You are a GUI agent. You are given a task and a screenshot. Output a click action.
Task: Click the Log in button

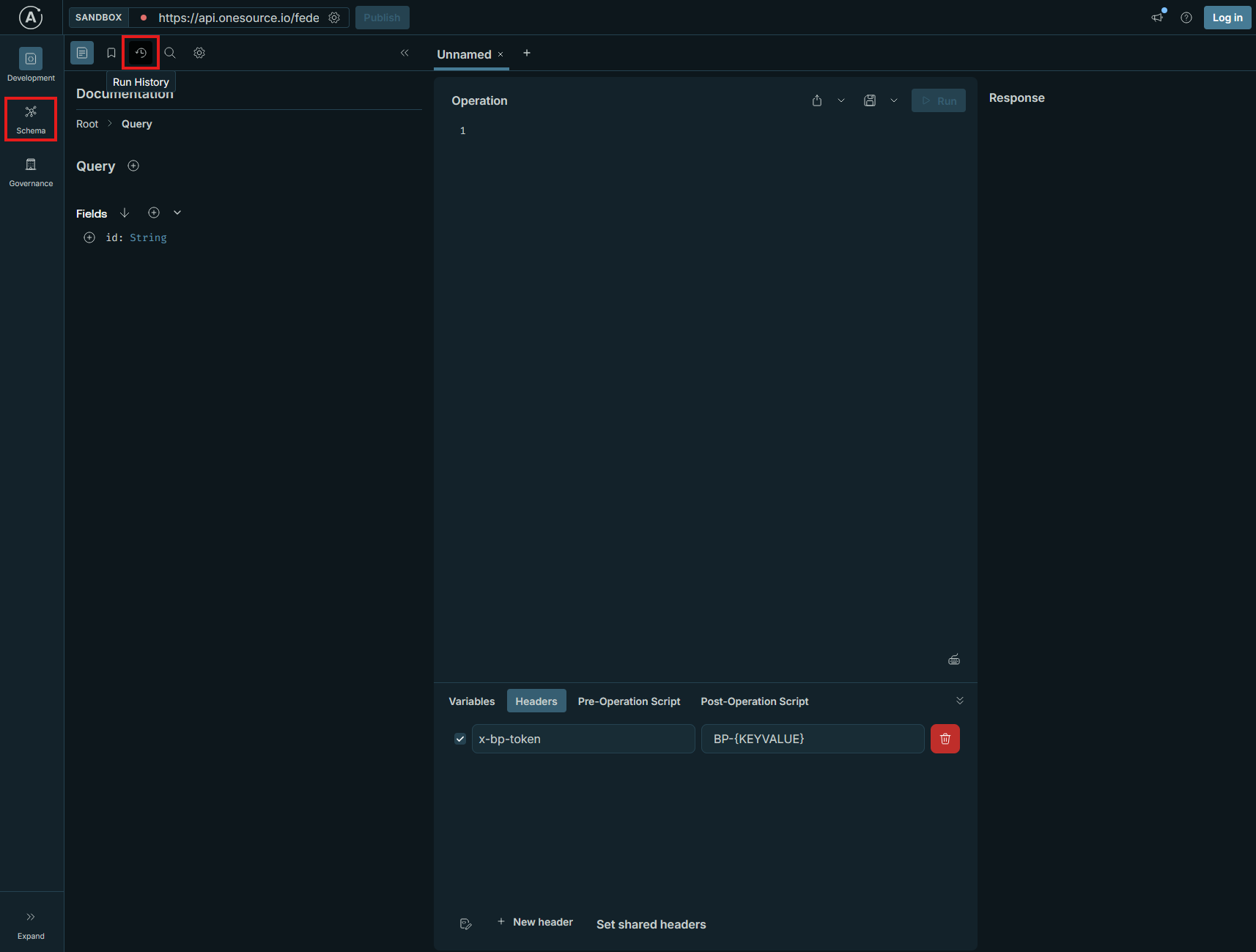point(1227,17)
